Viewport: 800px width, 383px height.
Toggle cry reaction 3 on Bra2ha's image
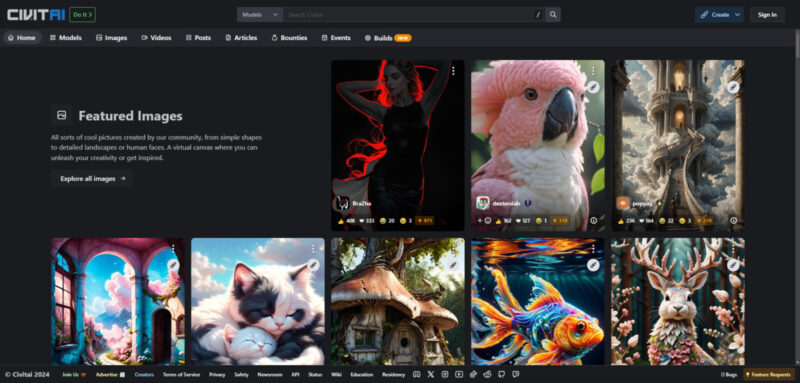(406, 221)
